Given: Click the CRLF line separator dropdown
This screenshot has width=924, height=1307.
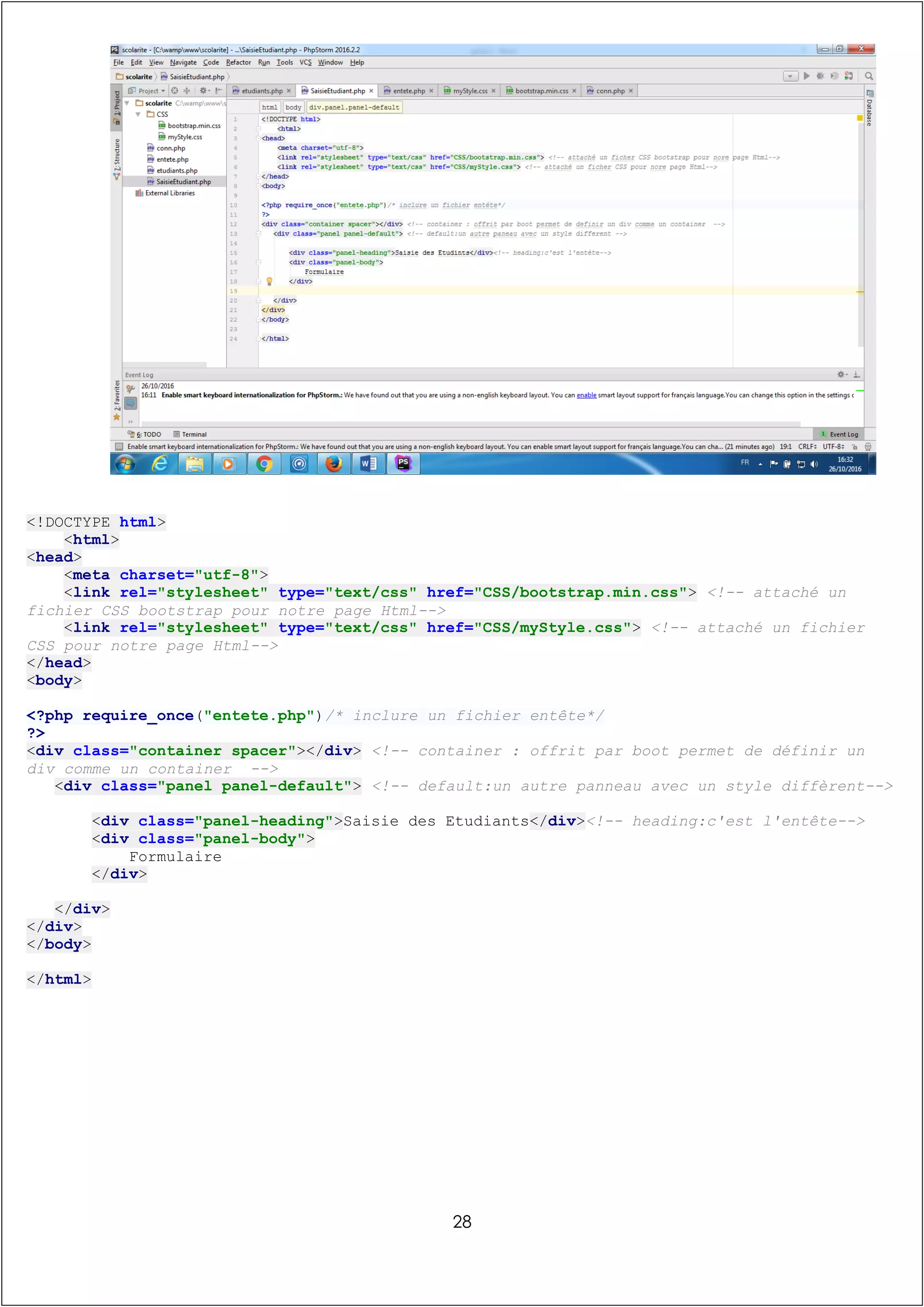Looking at the screenshot, I should click(x=807, y=447).
